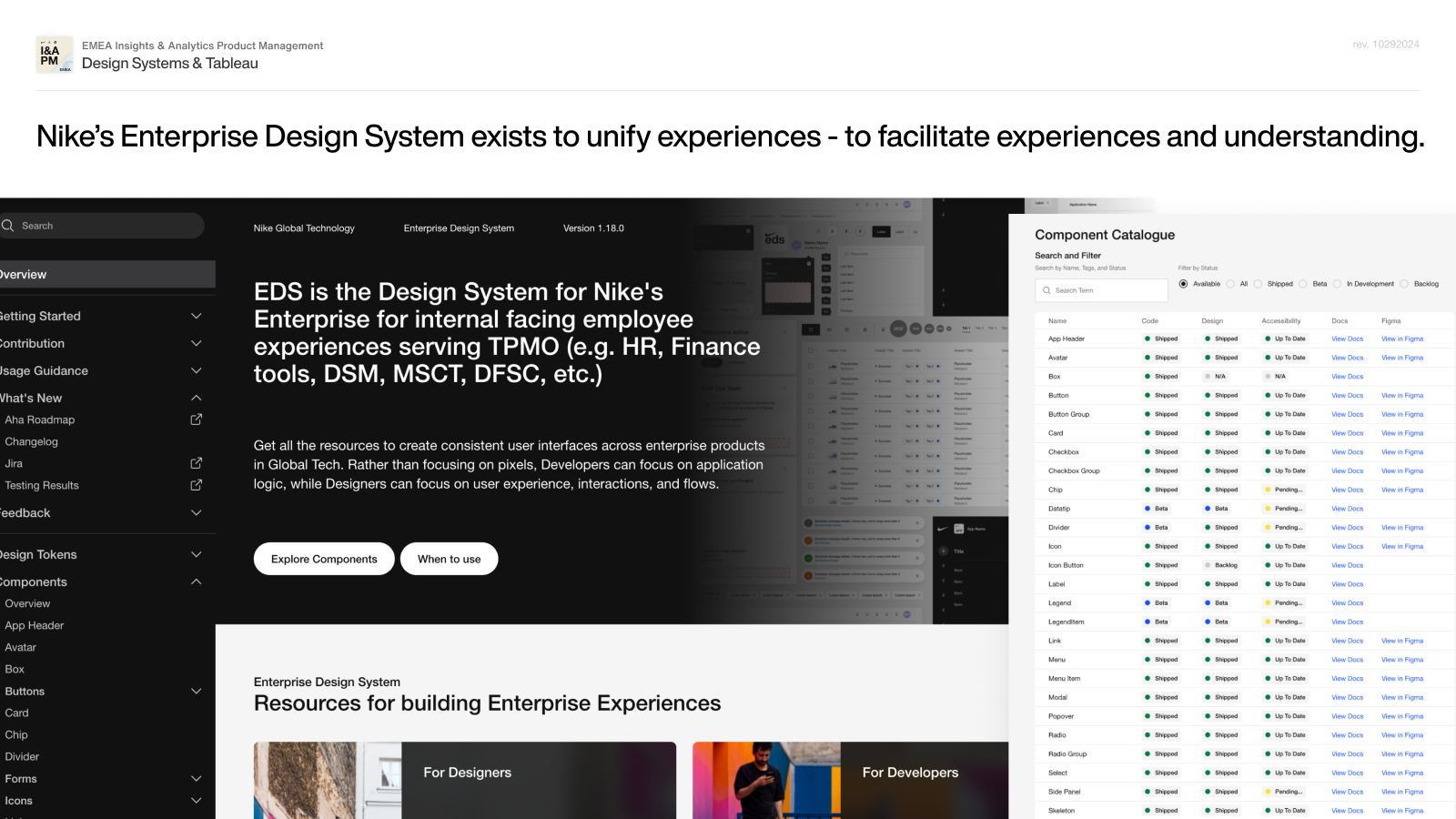Expand the Usage Guidance section chevron
Viewport: 1456px width, 819px height.
coord(196,370)
